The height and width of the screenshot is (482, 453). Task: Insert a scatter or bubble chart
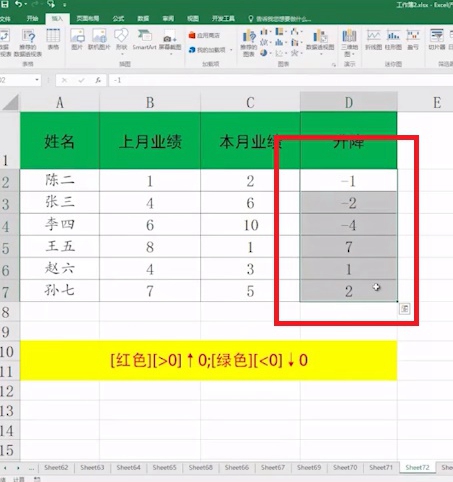coord(281,53)
